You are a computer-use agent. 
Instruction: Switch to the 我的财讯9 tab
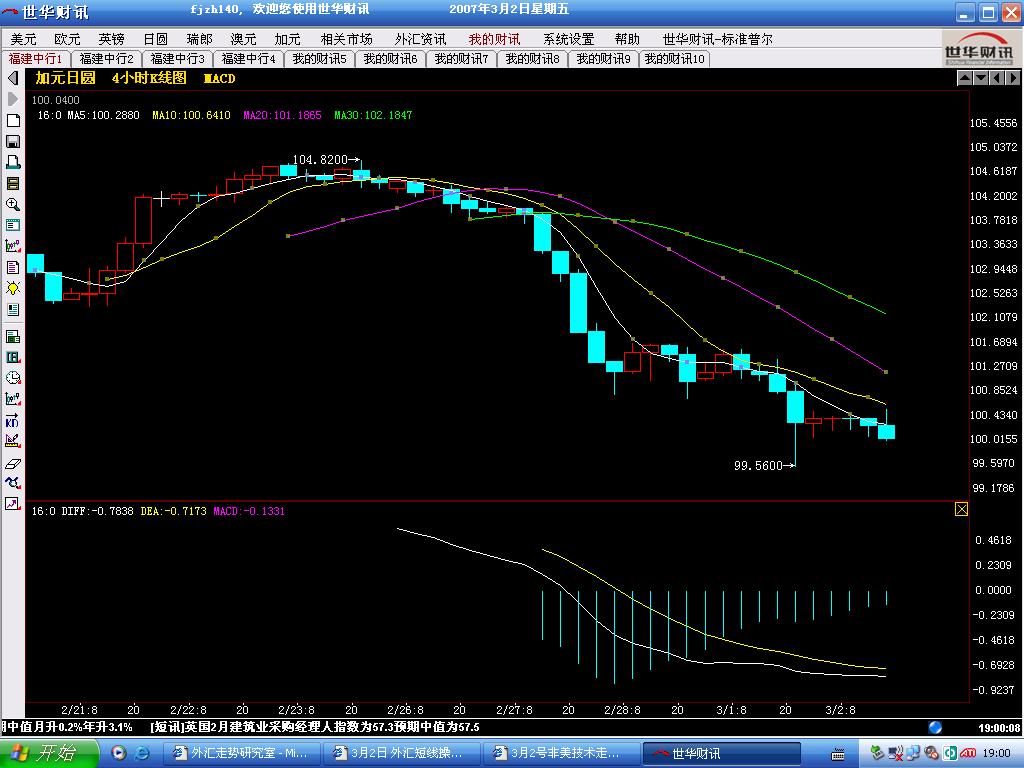(x=603, y=59)
